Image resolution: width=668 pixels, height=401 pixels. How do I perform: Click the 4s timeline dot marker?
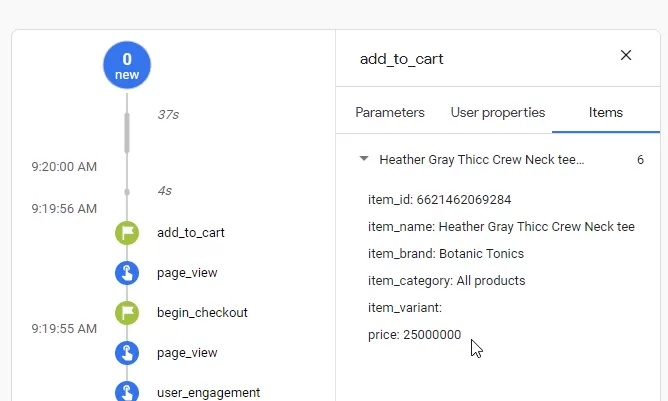point(127,192)
